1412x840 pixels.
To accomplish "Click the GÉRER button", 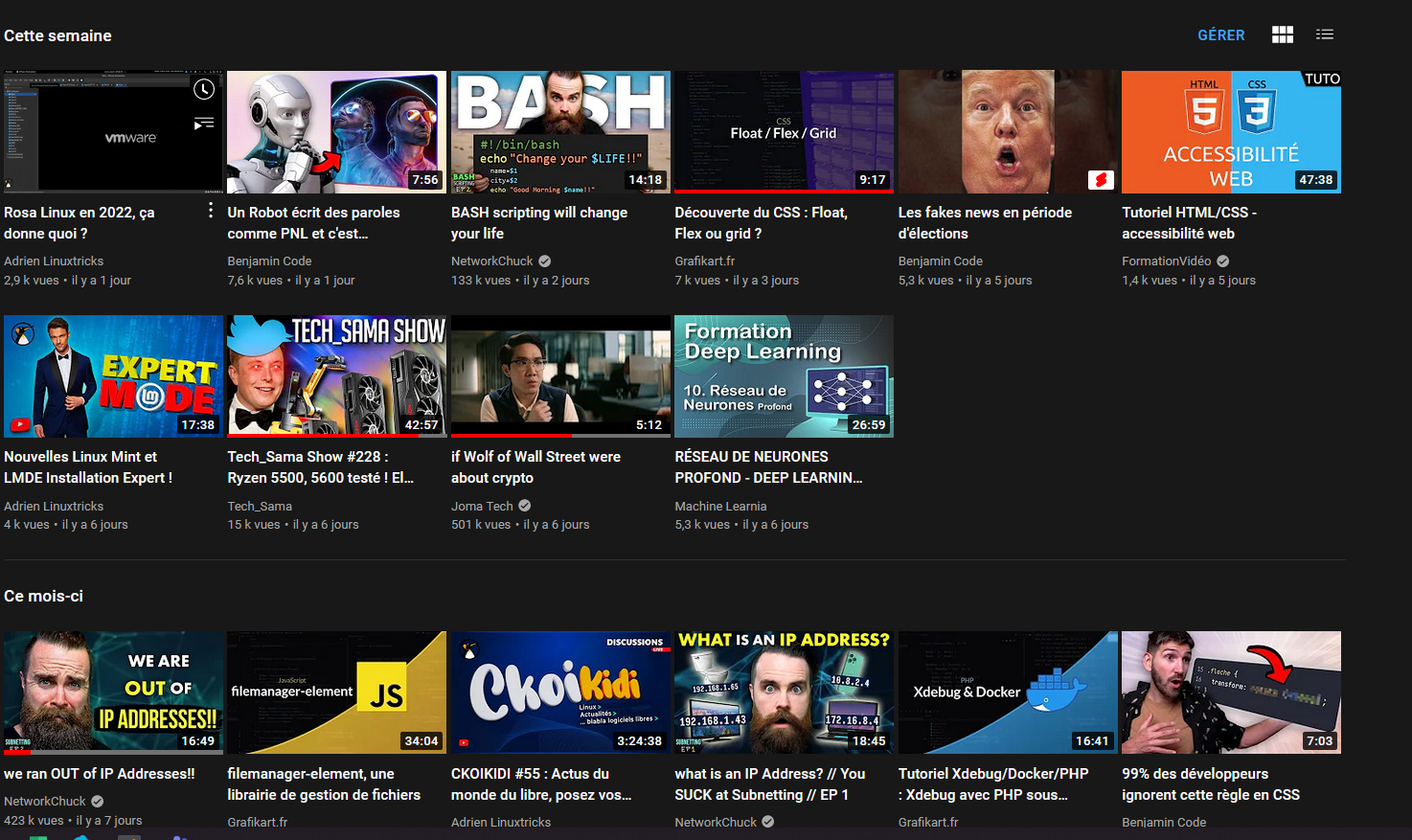I will (x=1220, y=34).
